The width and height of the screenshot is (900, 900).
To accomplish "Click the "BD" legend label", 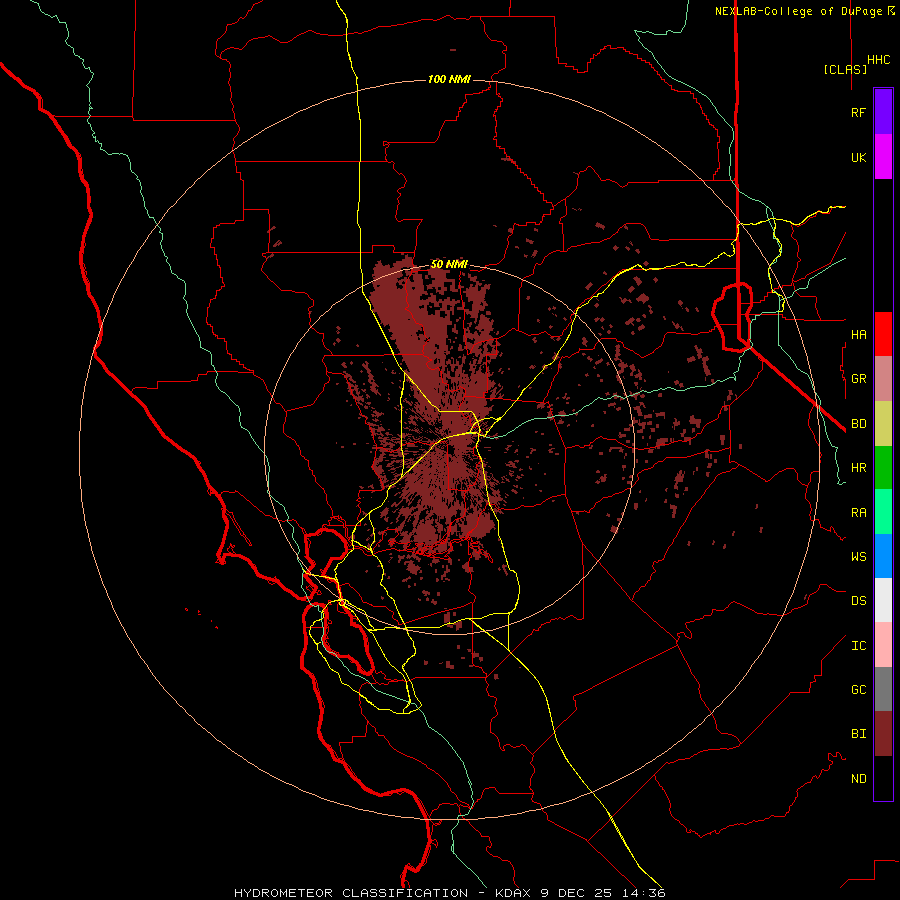I will pyautogui.click(x=858, y=424).
